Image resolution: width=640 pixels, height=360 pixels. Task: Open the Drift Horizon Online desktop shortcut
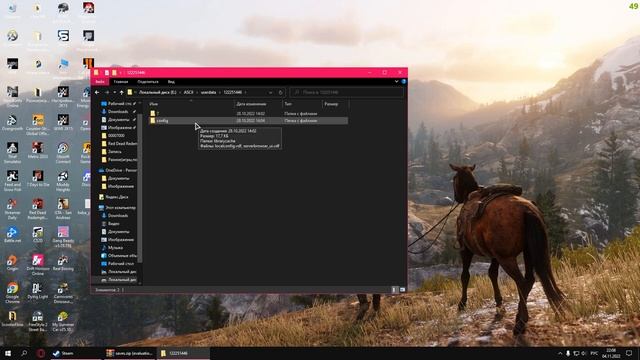(x=38, y=264)
